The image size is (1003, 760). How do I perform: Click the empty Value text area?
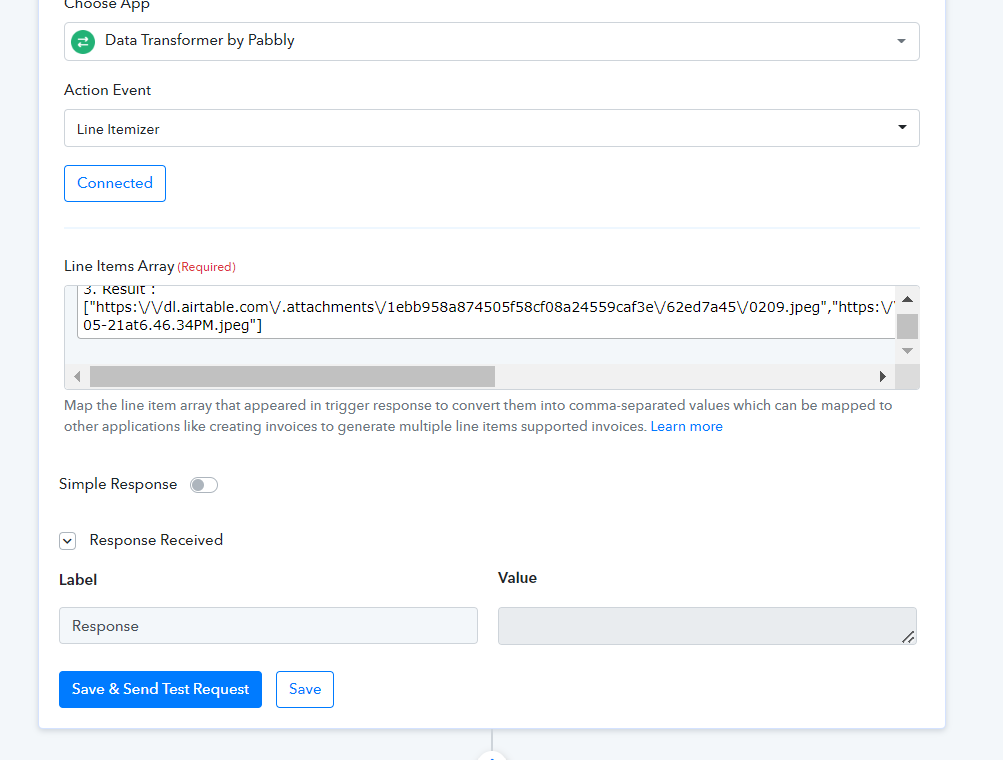click(707, 626)
